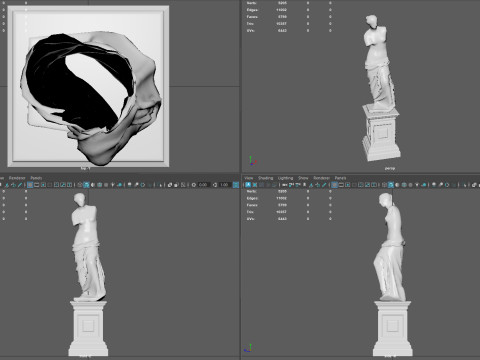Toggle Film Gate icon in front view panel
Screen dimensions: 480x360
[37, 185]
